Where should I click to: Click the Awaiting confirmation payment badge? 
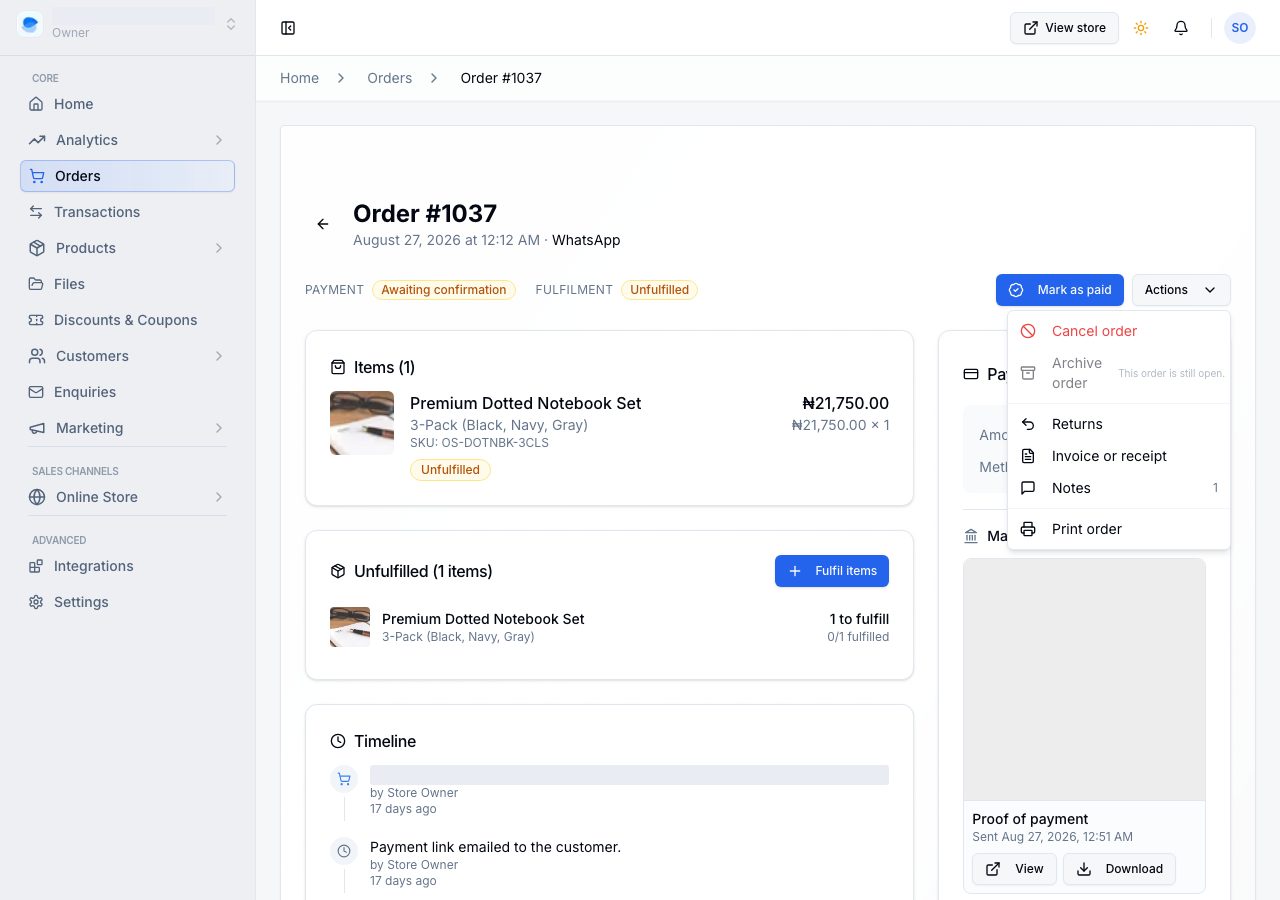(444, 290)
